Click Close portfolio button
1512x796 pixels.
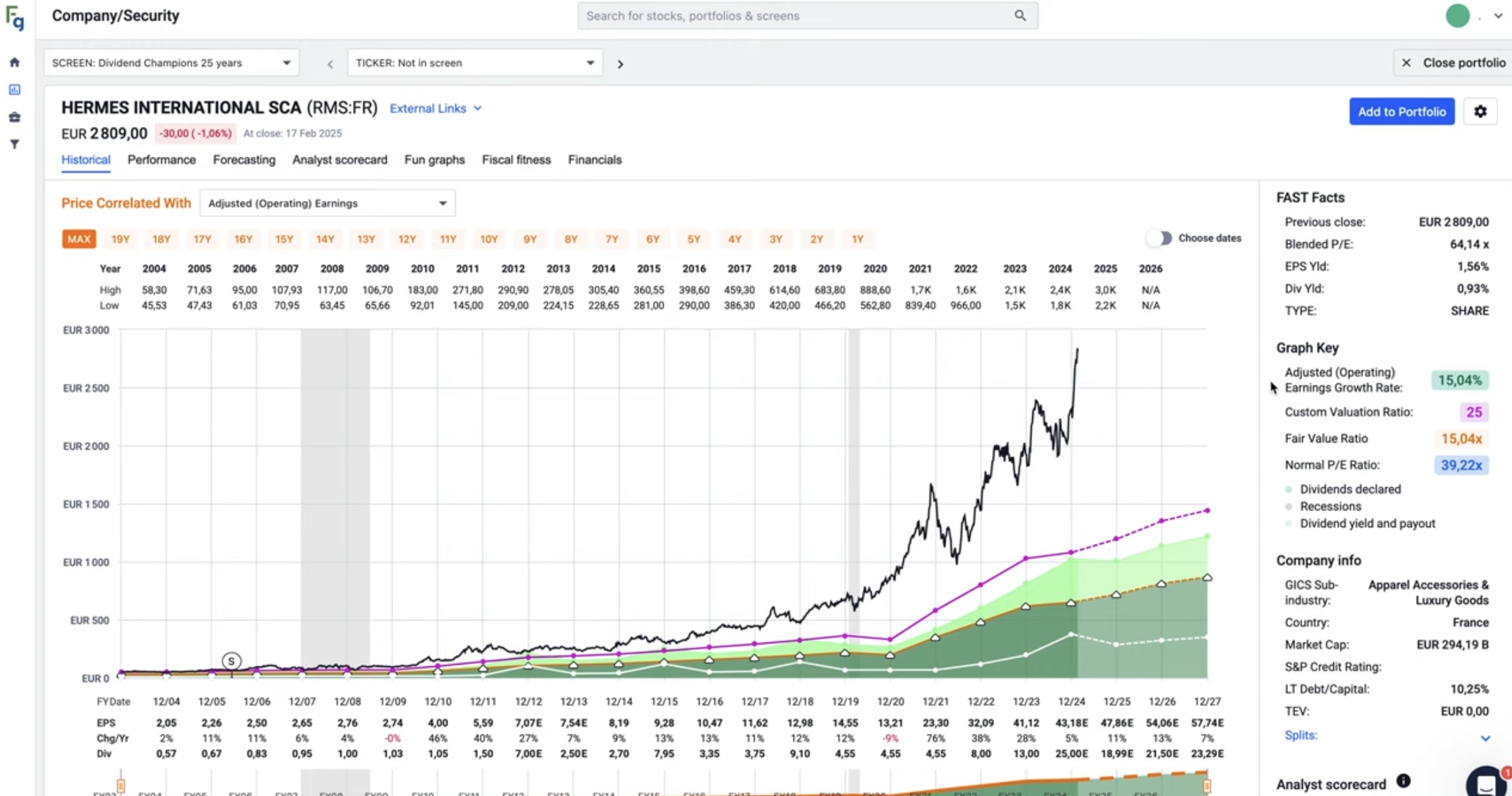tap(1452, 63)
